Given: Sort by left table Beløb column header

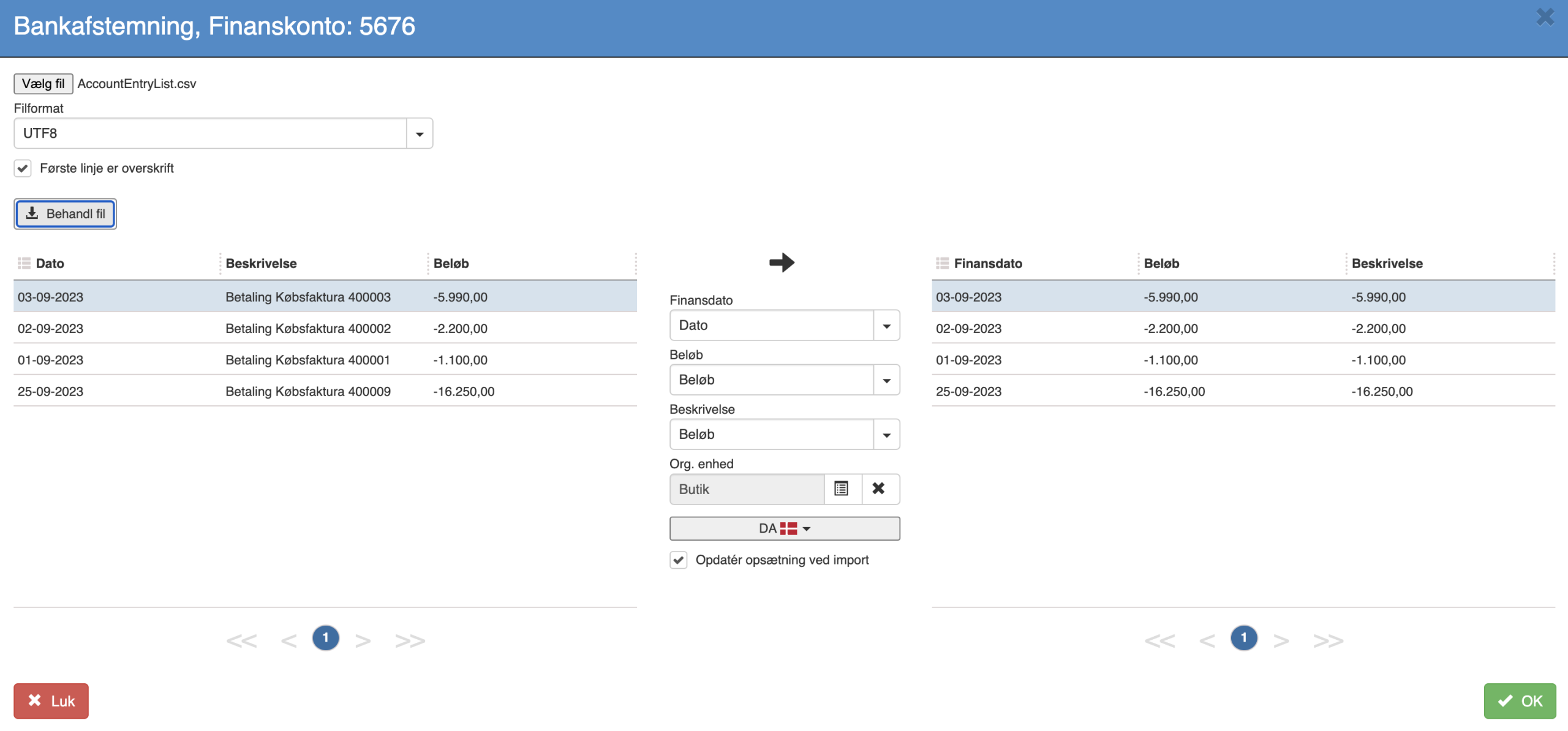Looking at the screenshot, I should (x=451, y=263).
